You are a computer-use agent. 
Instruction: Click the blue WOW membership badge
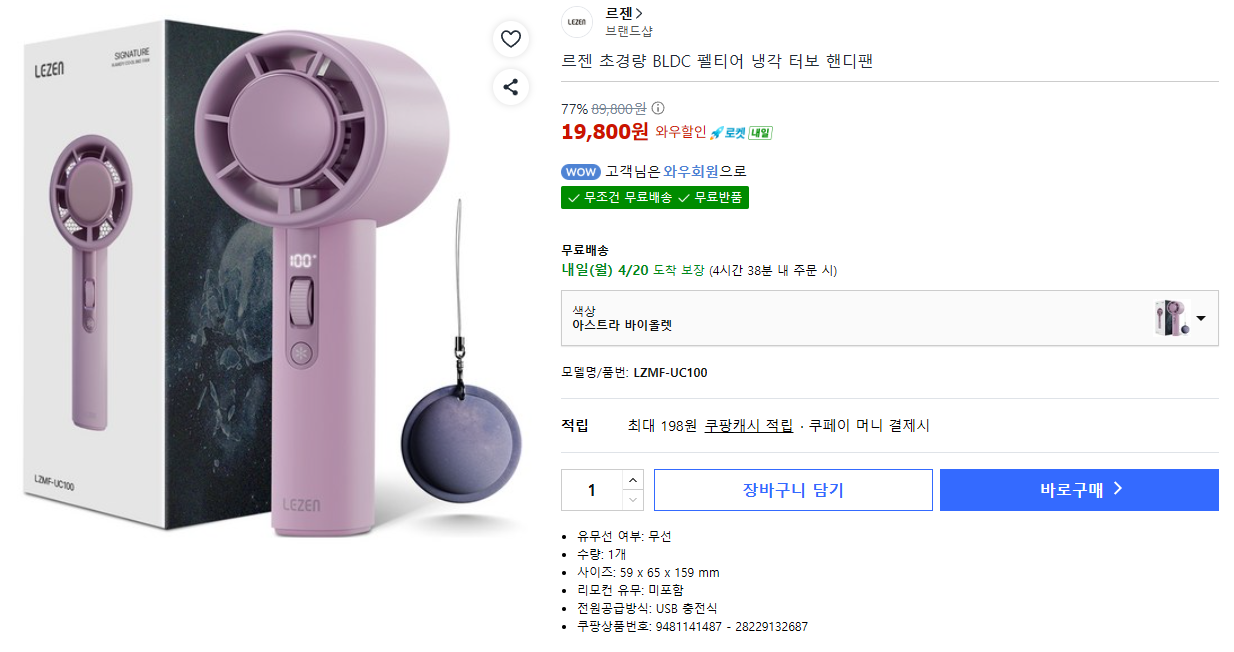(580, 171)
